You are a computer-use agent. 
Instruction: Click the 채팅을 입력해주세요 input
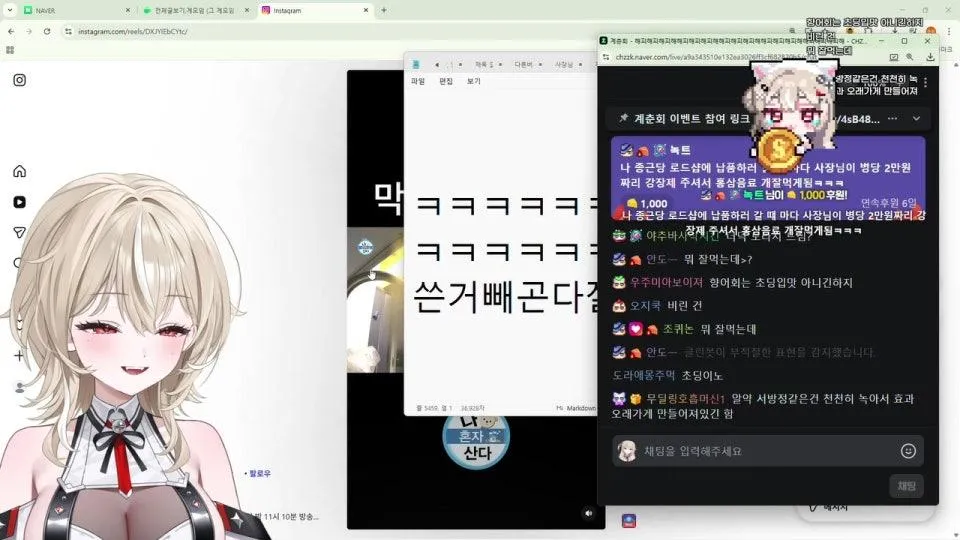[x=768, y=451]
